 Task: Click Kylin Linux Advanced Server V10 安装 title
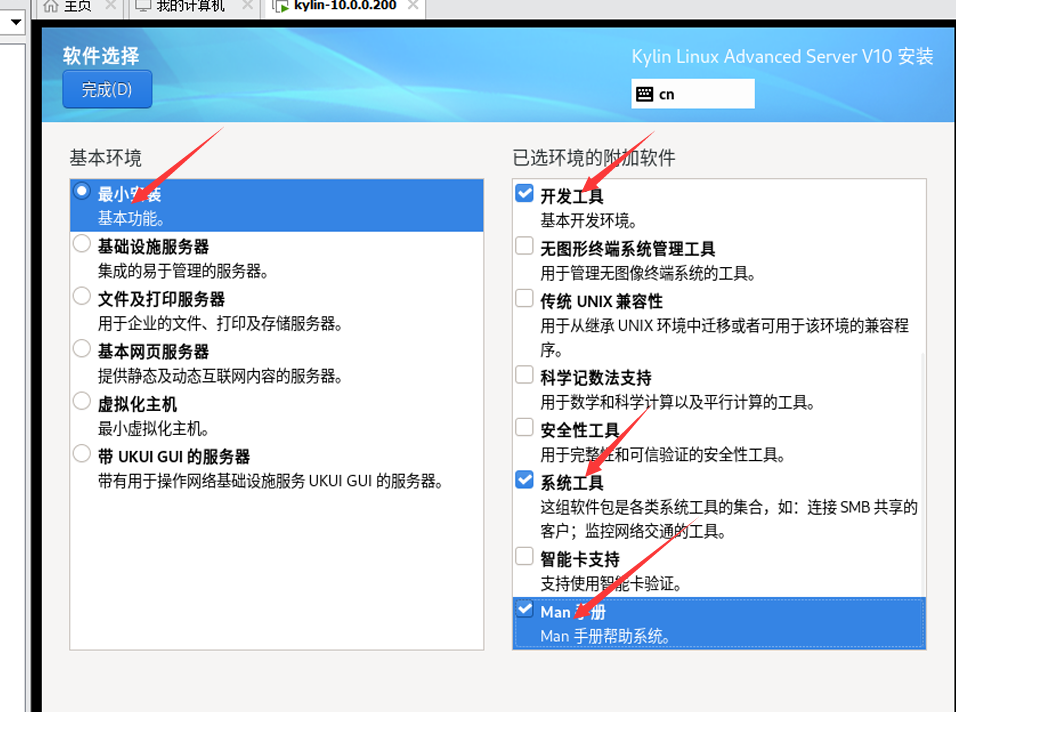pos(782,56)
